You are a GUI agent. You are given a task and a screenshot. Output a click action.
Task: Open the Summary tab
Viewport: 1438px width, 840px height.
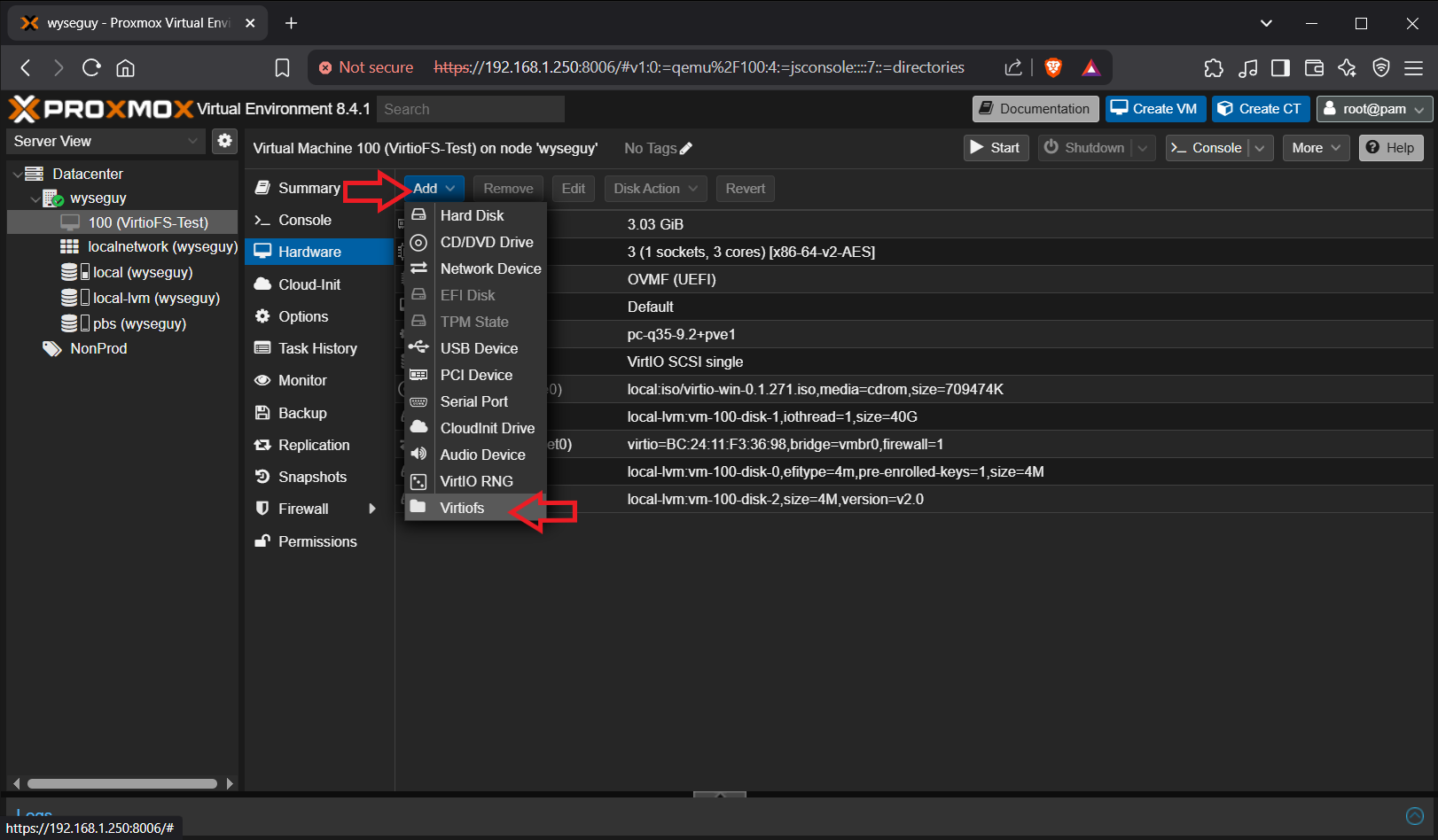tap(319, 188)
